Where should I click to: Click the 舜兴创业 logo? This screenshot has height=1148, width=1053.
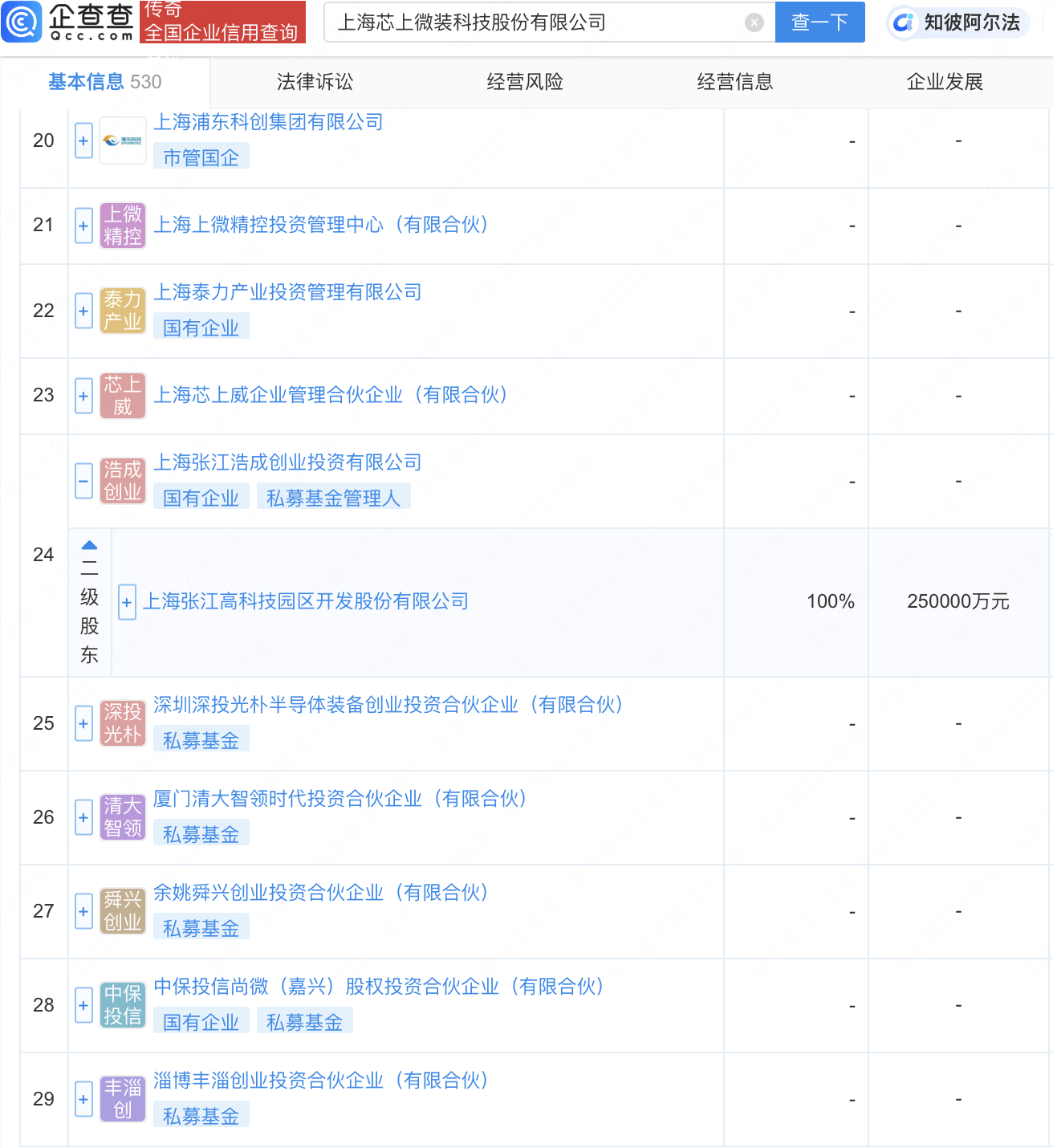(123, 911)
